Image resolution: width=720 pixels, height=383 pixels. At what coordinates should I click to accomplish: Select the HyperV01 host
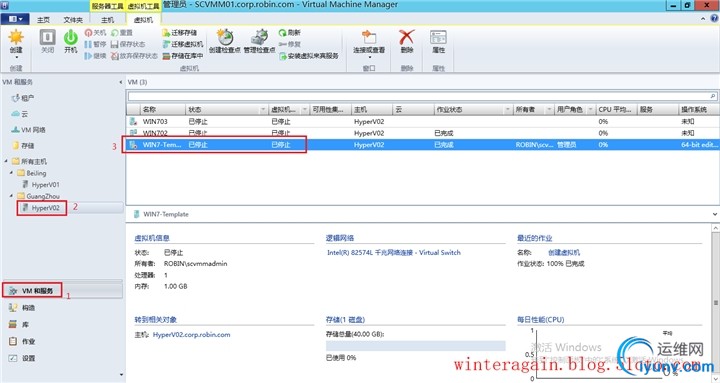[x=41, y=184]
